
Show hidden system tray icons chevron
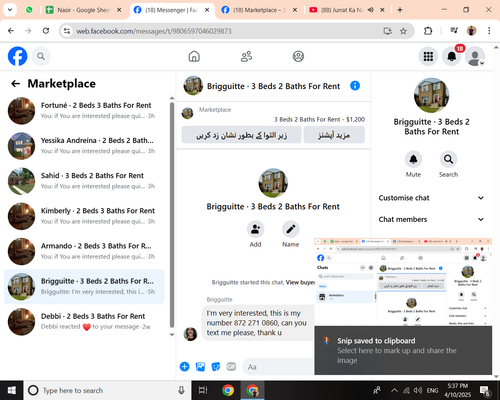394,390
